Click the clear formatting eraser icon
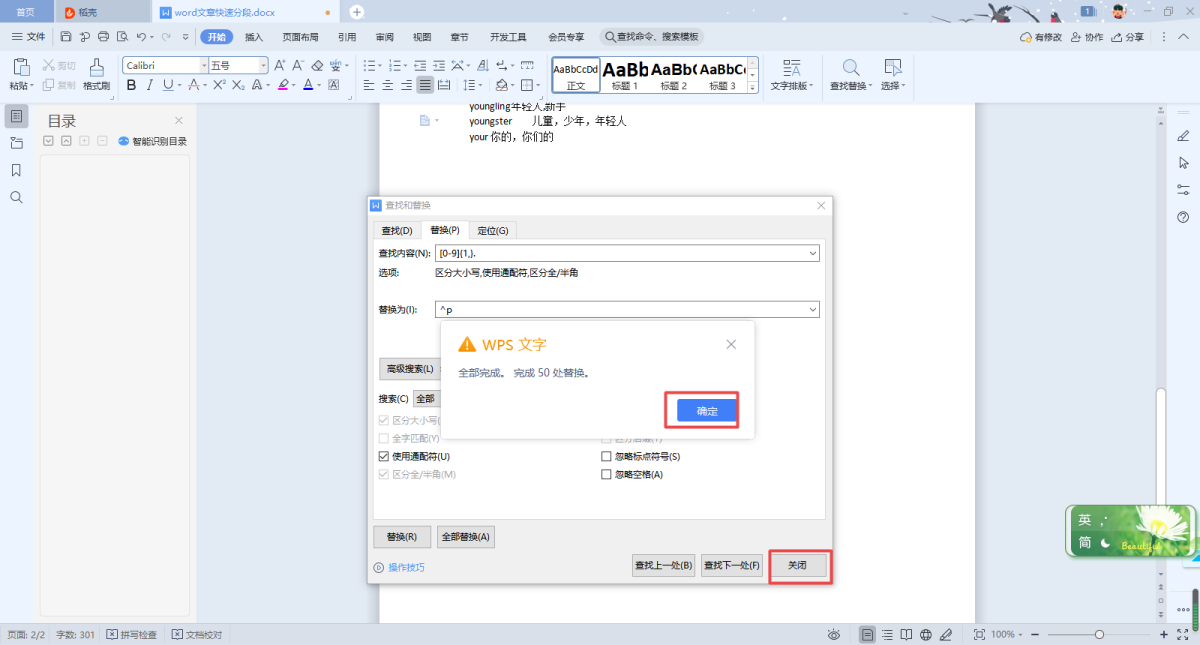 click(x=317, y=65)
